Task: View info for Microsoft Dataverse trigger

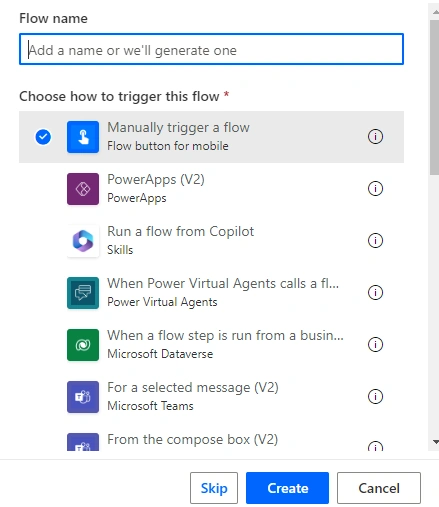Action: (375, 345)
